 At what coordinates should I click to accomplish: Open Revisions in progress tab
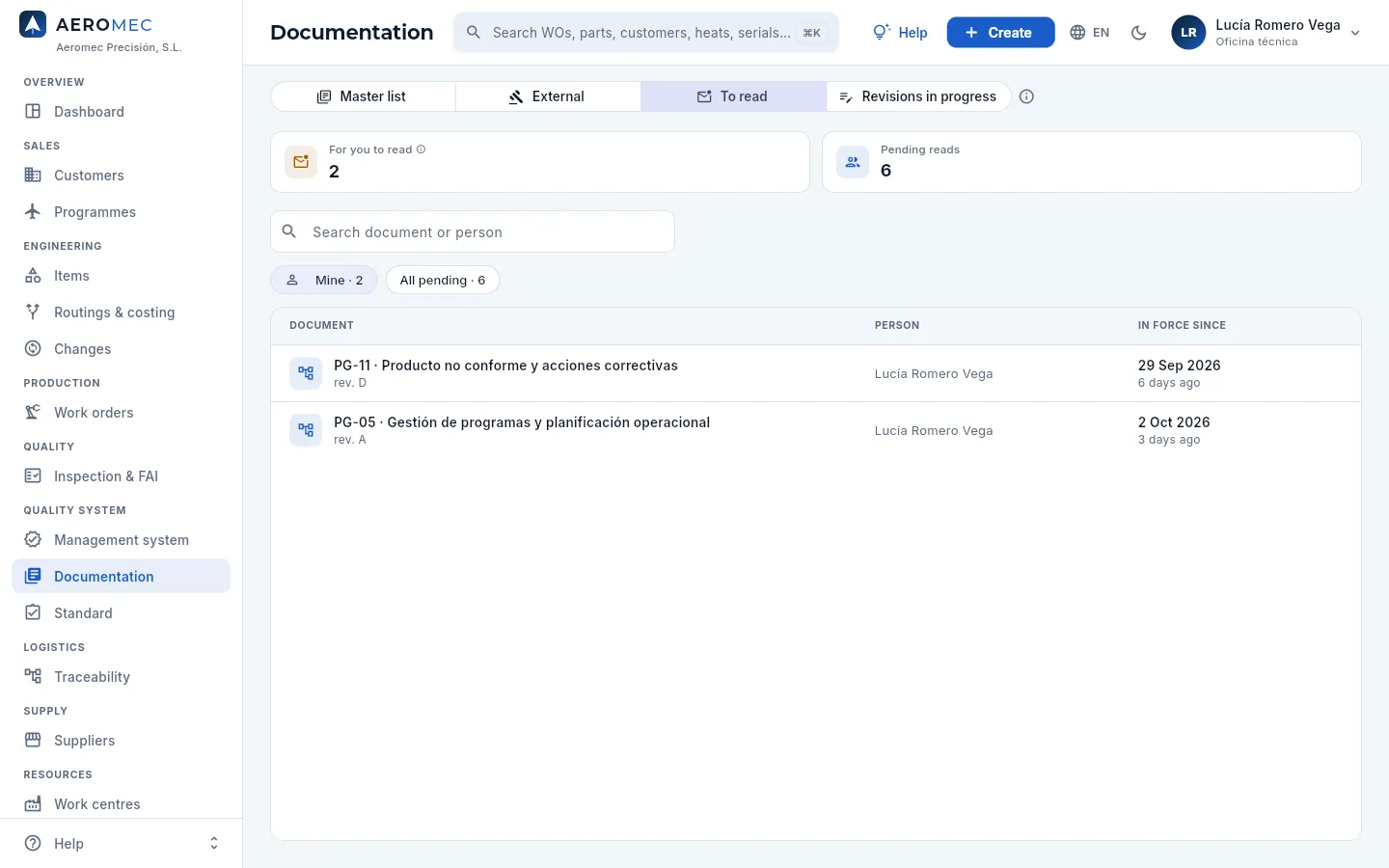pyautogui.click(x=918, y=96)
